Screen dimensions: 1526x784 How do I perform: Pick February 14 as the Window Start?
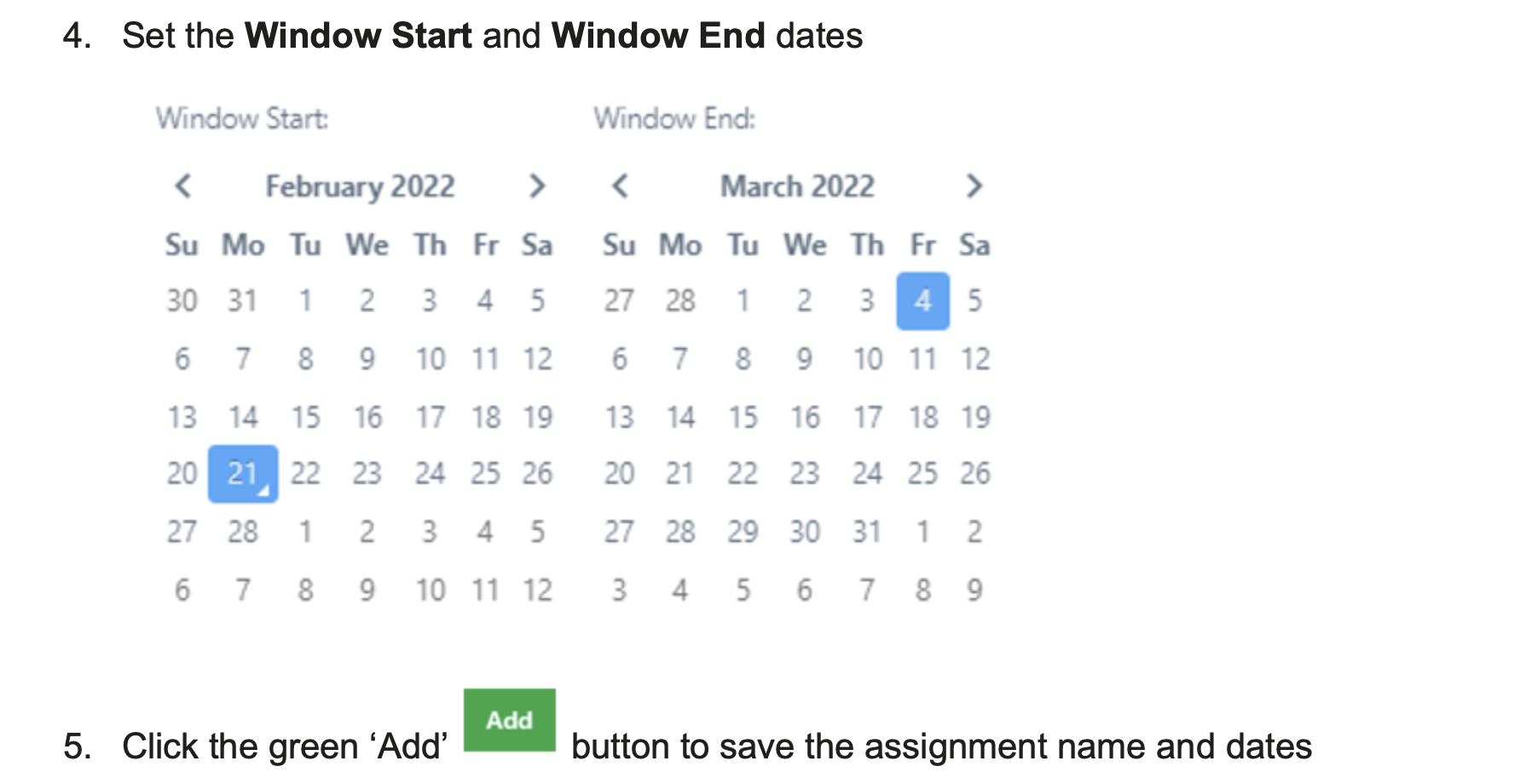point(243,418)
